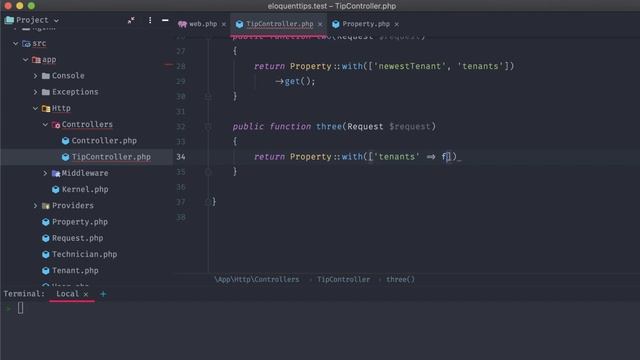640x360 pixels.
Task: Place cursor on 'tenants' string line 34
Action: (x=397, y=157)
